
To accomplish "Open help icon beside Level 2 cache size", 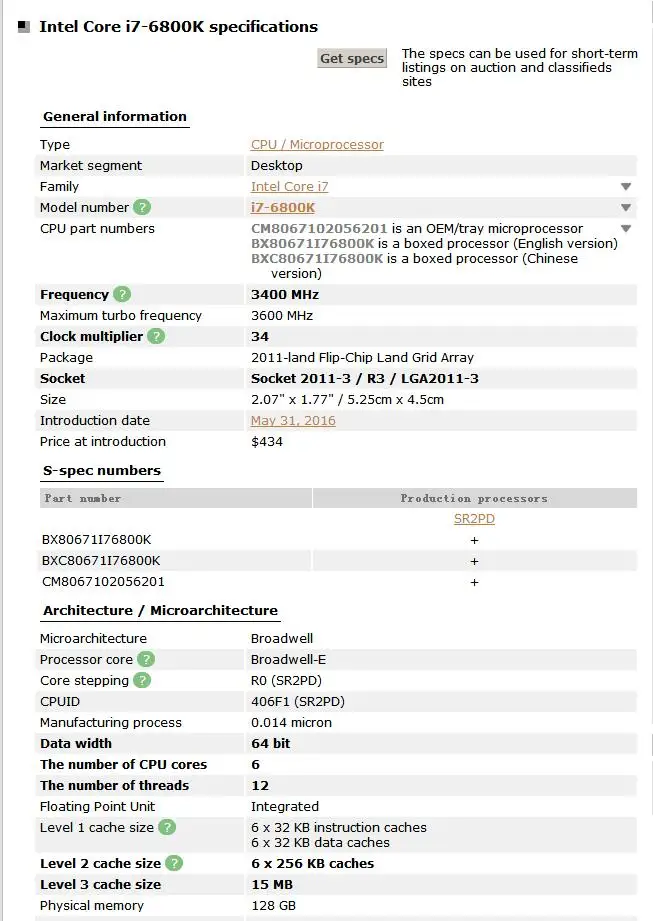I will coord(174,863).
